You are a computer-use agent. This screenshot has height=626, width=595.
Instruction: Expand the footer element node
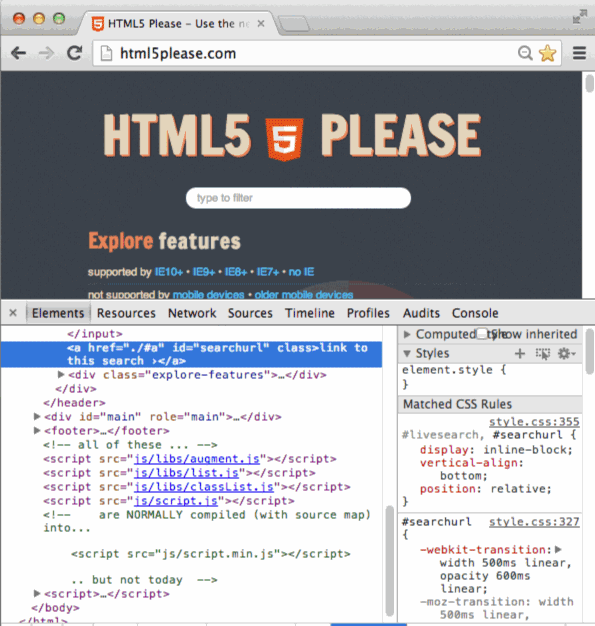point(37,431)
